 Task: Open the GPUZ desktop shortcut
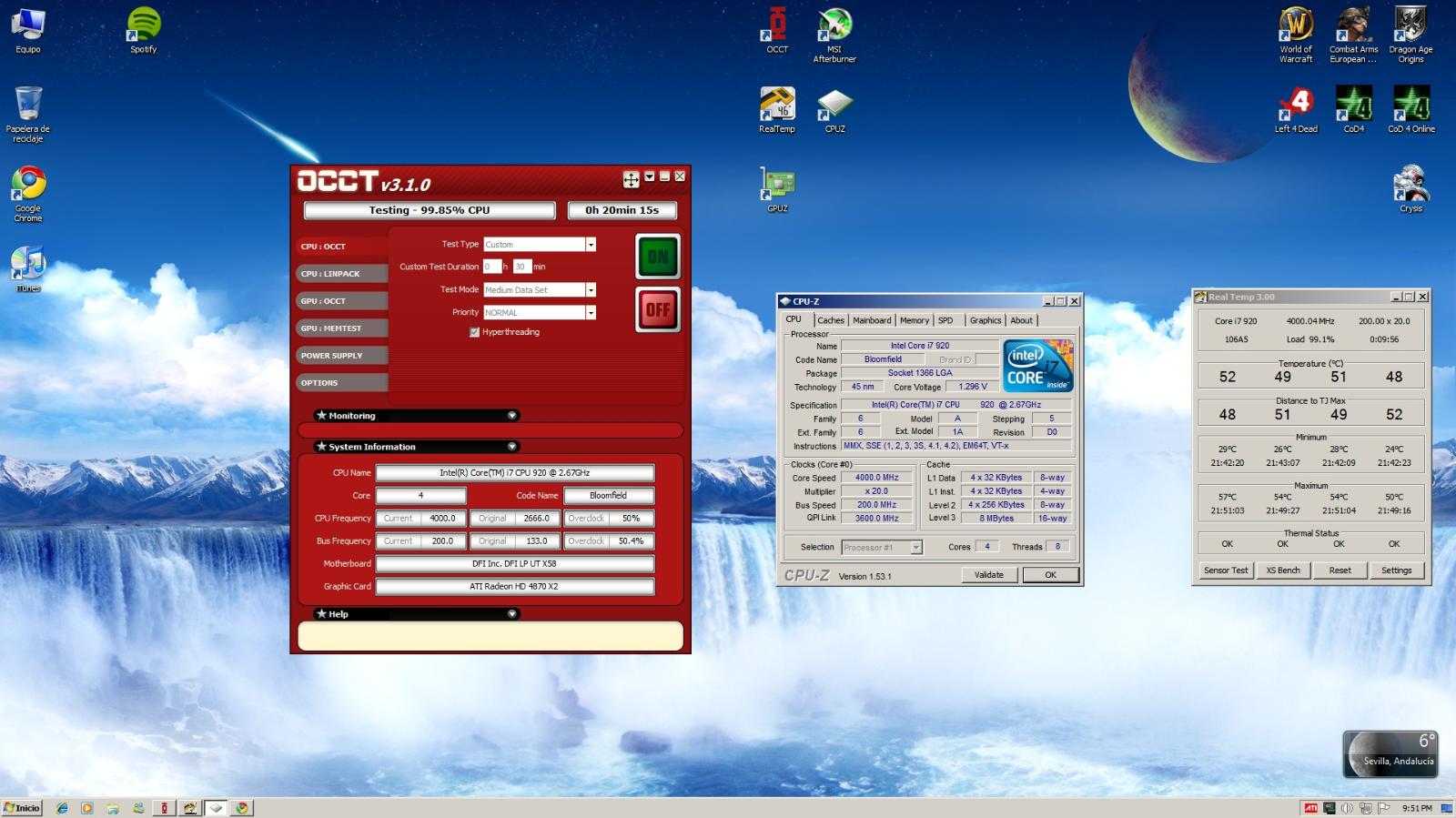[777, 189]
